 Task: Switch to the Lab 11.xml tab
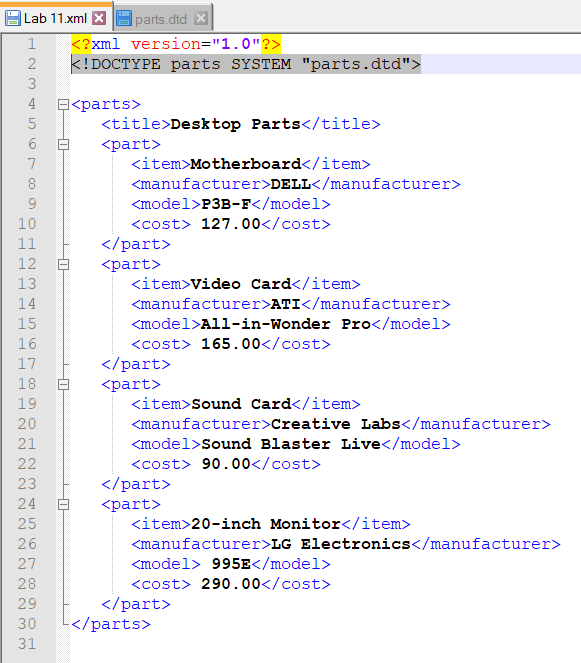[x=56, y=19]
